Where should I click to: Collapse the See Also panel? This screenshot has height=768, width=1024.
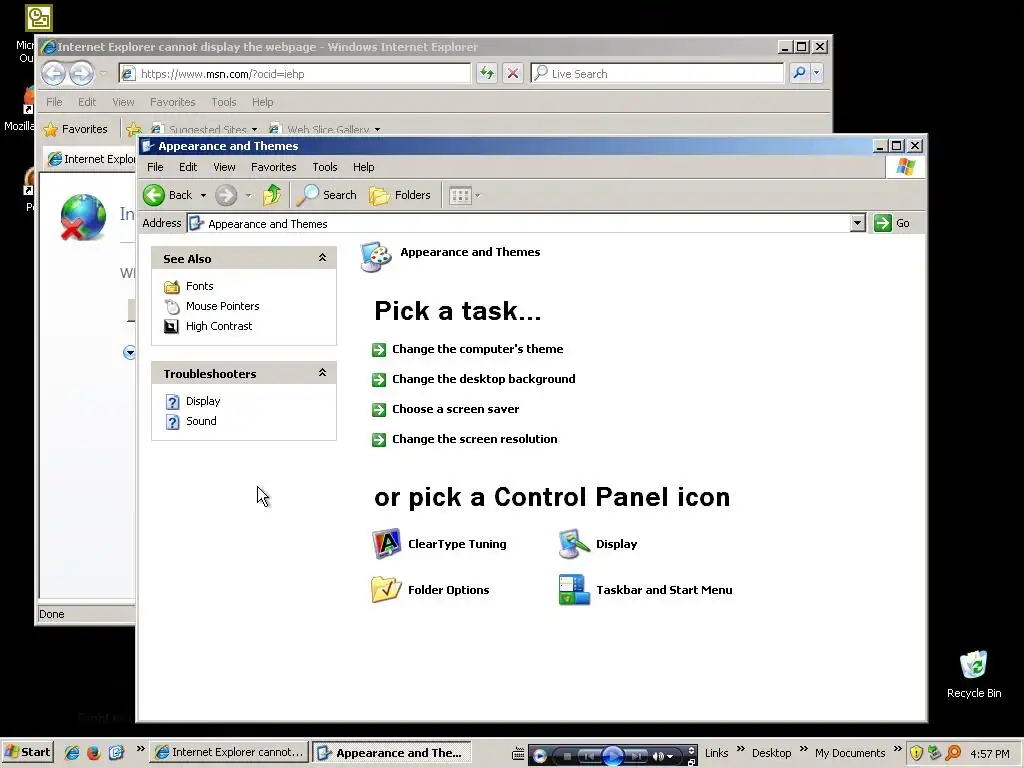click(322, 258)
